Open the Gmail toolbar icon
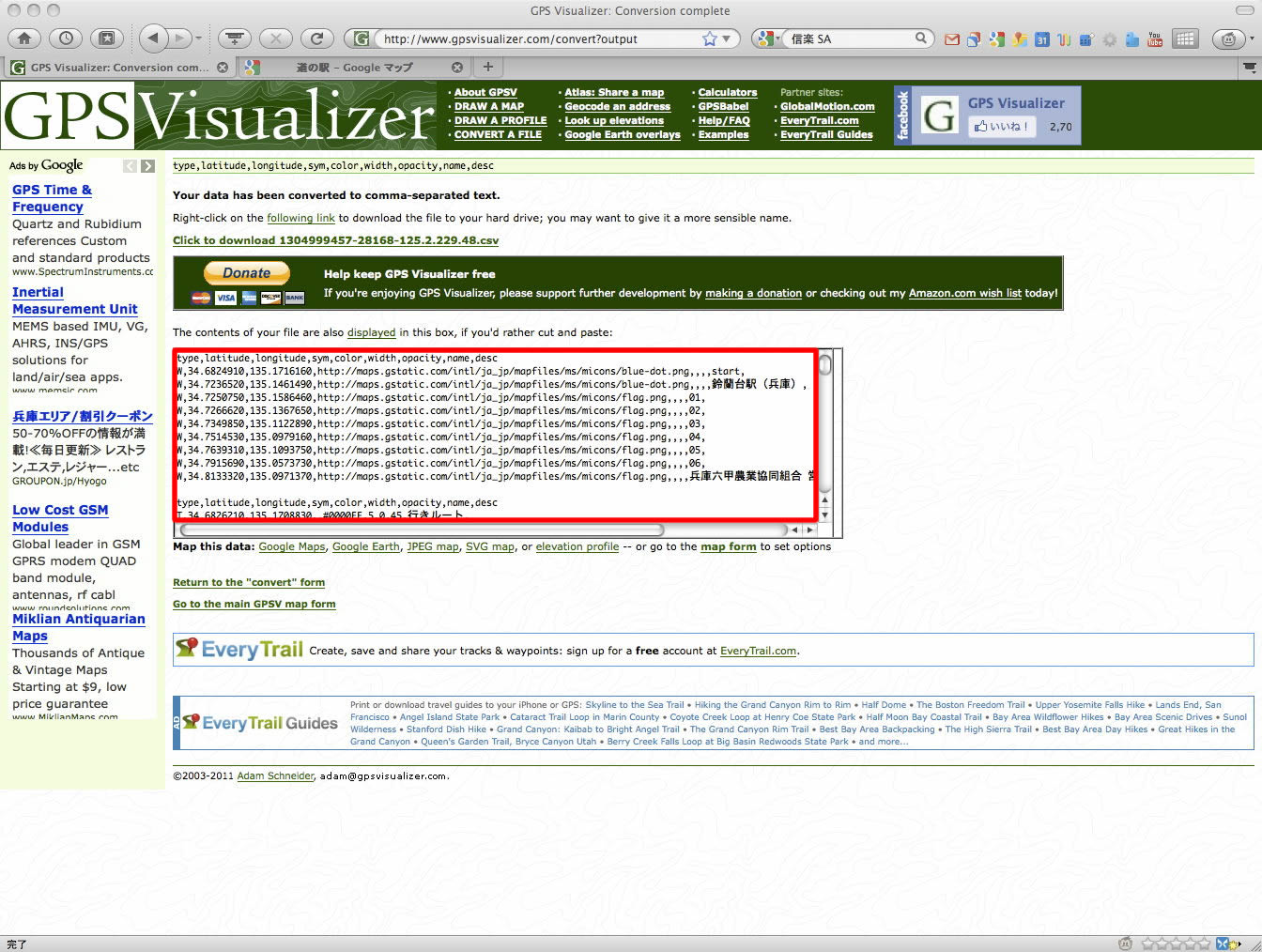Viewport: 1262px width, 952px height. 952,39
